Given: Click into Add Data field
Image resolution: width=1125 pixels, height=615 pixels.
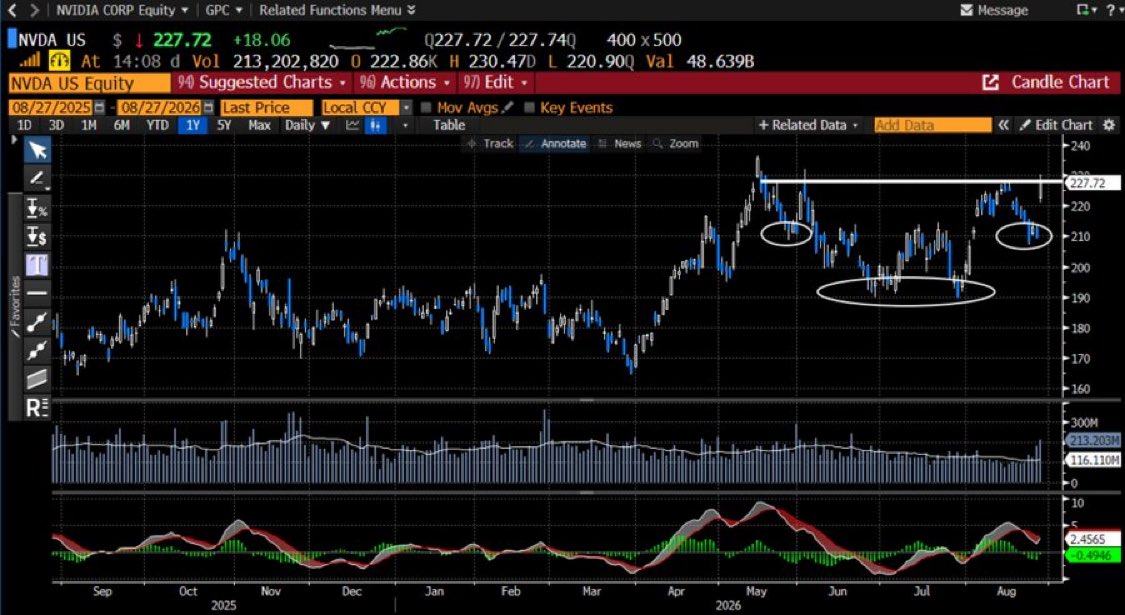Looking at the screenshot, I should 933,125.
